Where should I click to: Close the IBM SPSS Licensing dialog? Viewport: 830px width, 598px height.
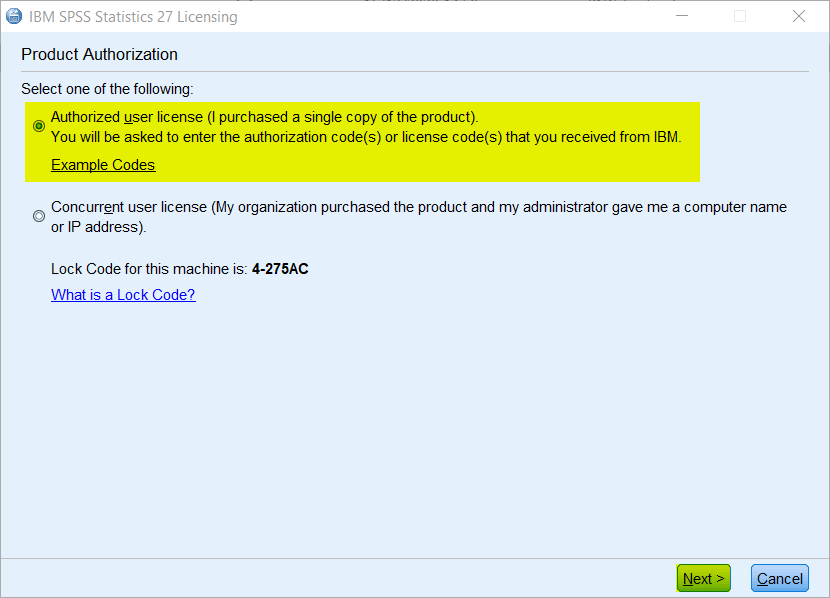click(x=798, y=16)
